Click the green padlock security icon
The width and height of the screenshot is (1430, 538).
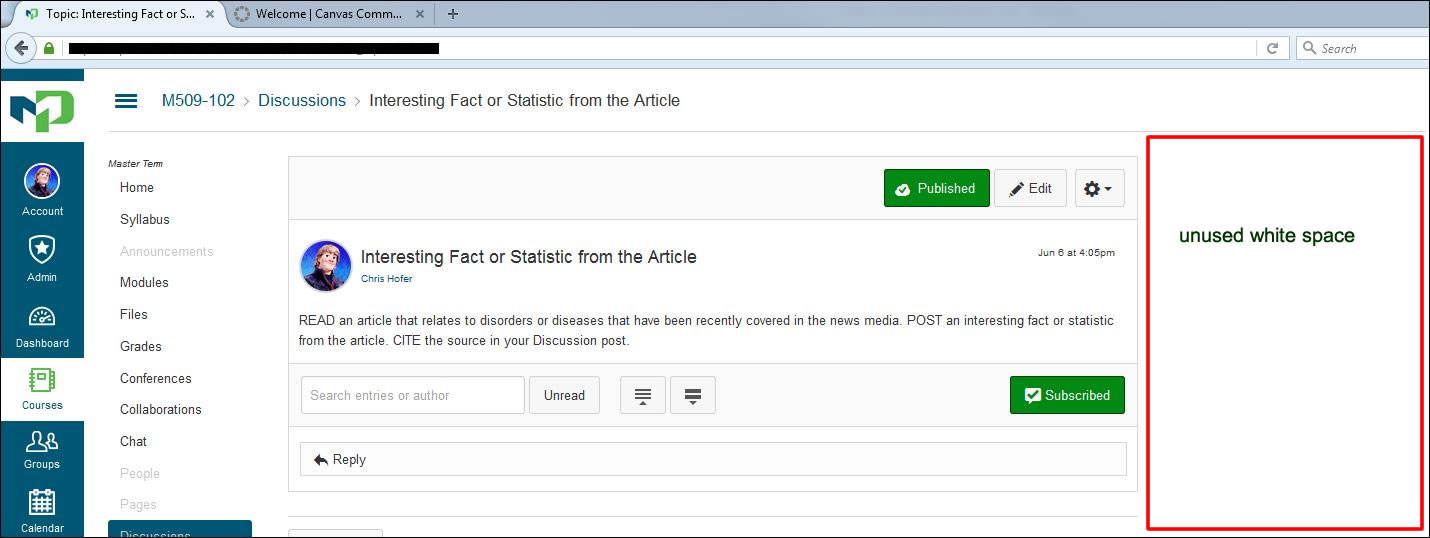tap(49, 48)
